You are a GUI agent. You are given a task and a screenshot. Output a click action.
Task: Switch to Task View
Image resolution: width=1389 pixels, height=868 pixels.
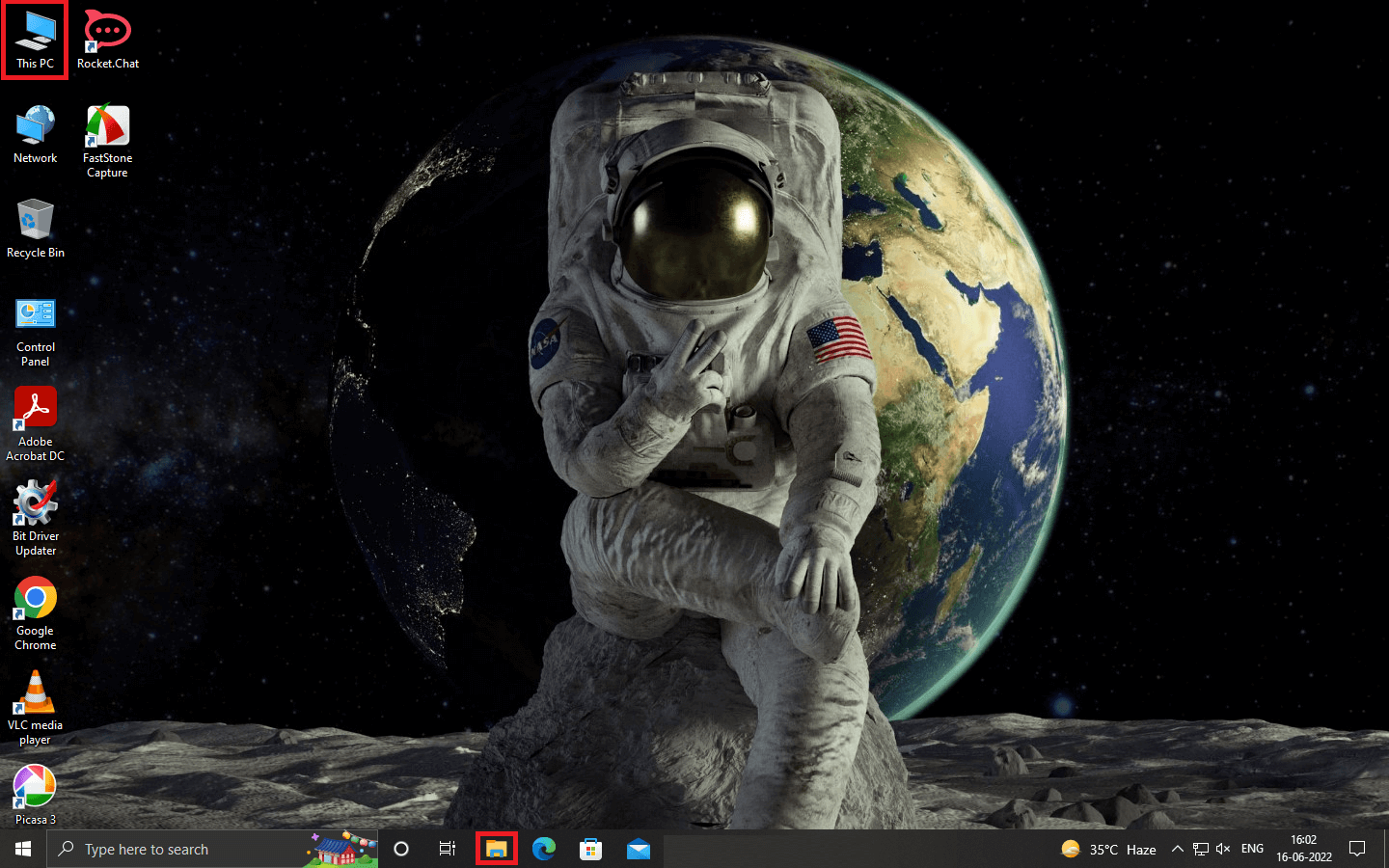[447, 849]
